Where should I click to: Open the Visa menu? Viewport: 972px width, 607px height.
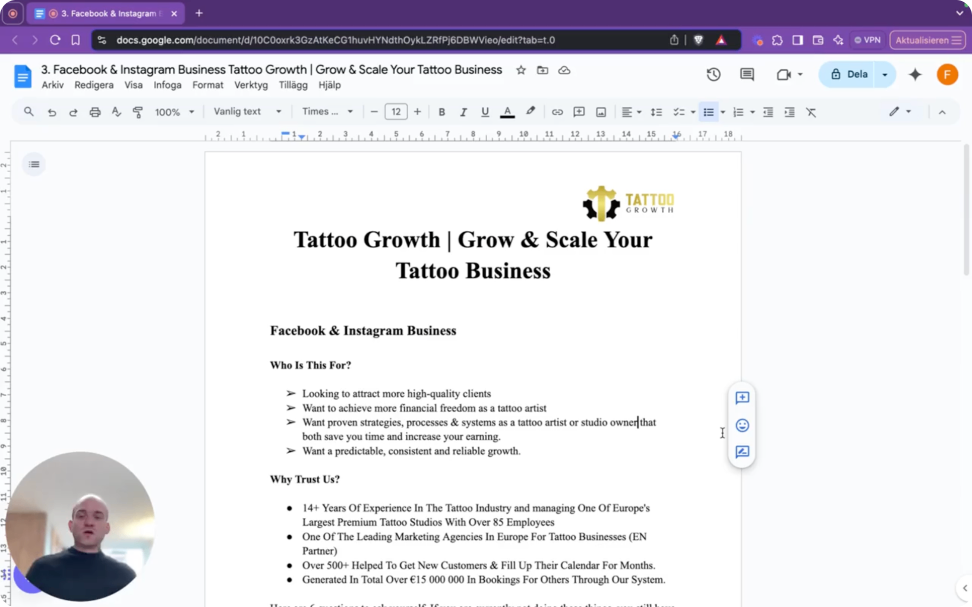click(133, 85)
